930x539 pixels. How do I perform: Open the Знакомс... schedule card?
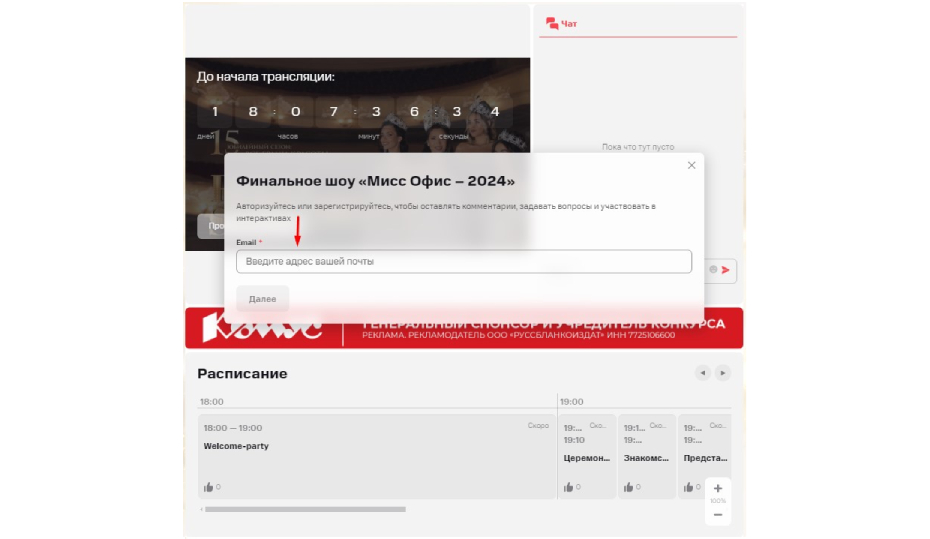point(646,456)
